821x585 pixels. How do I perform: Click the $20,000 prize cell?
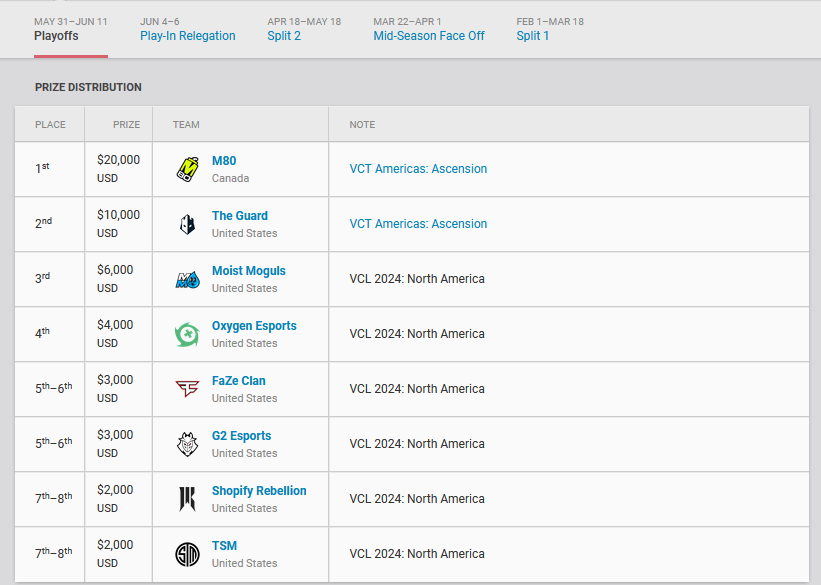(118, 169)
